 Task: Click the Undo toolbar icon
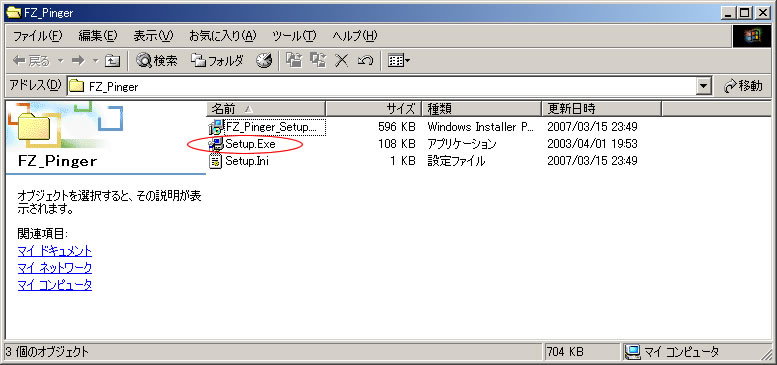[365, 61]
